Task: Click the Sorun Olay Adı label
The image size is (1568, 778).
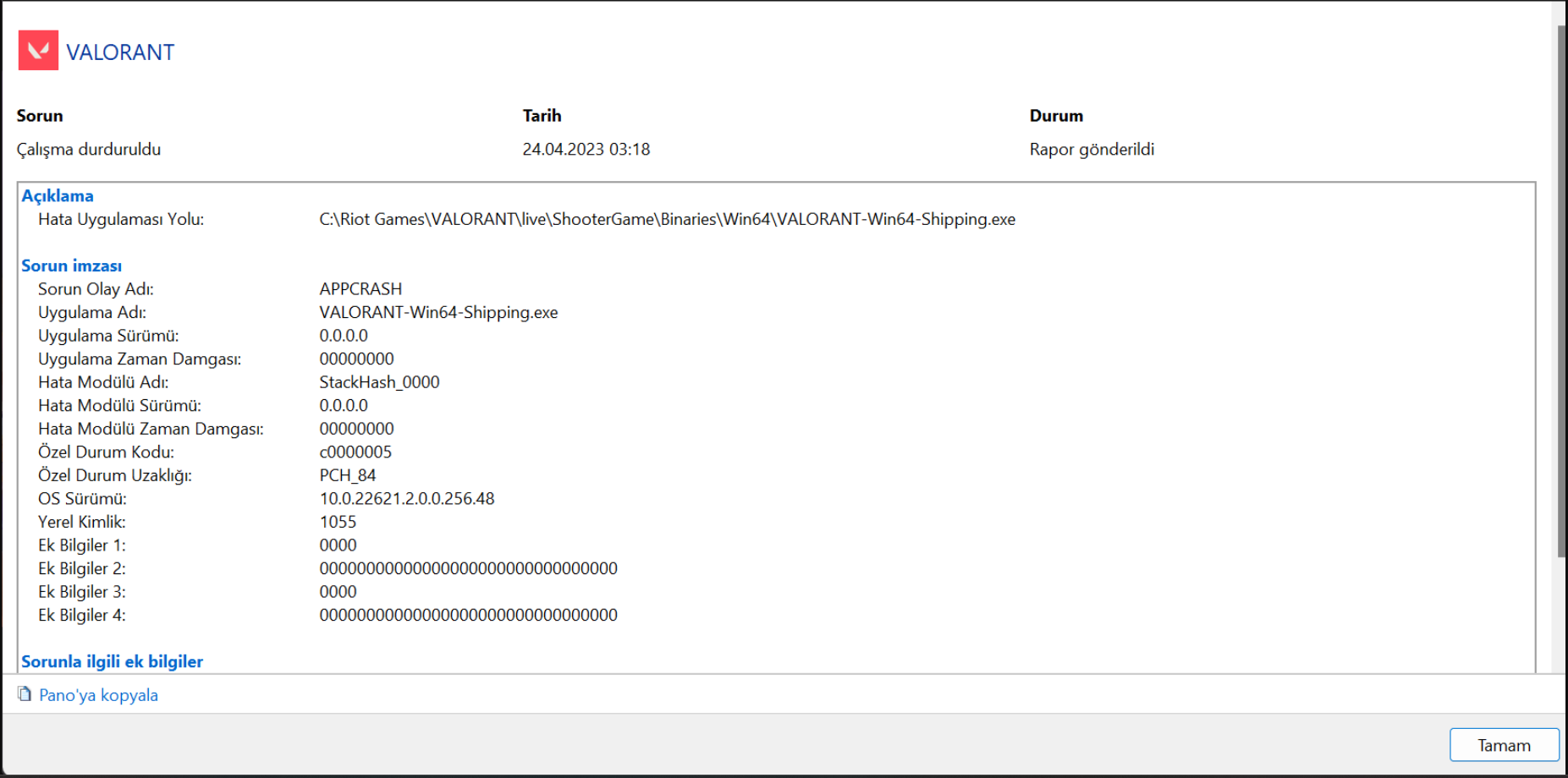Action: click(96, 289)
